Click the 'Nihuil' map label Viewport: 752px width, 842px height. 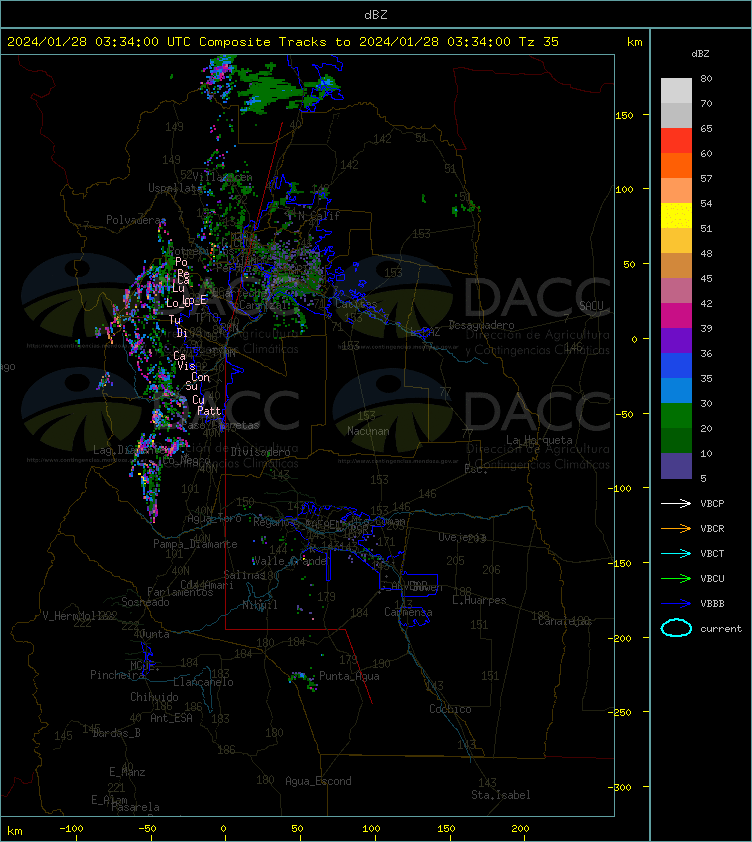tap(260, 605)
